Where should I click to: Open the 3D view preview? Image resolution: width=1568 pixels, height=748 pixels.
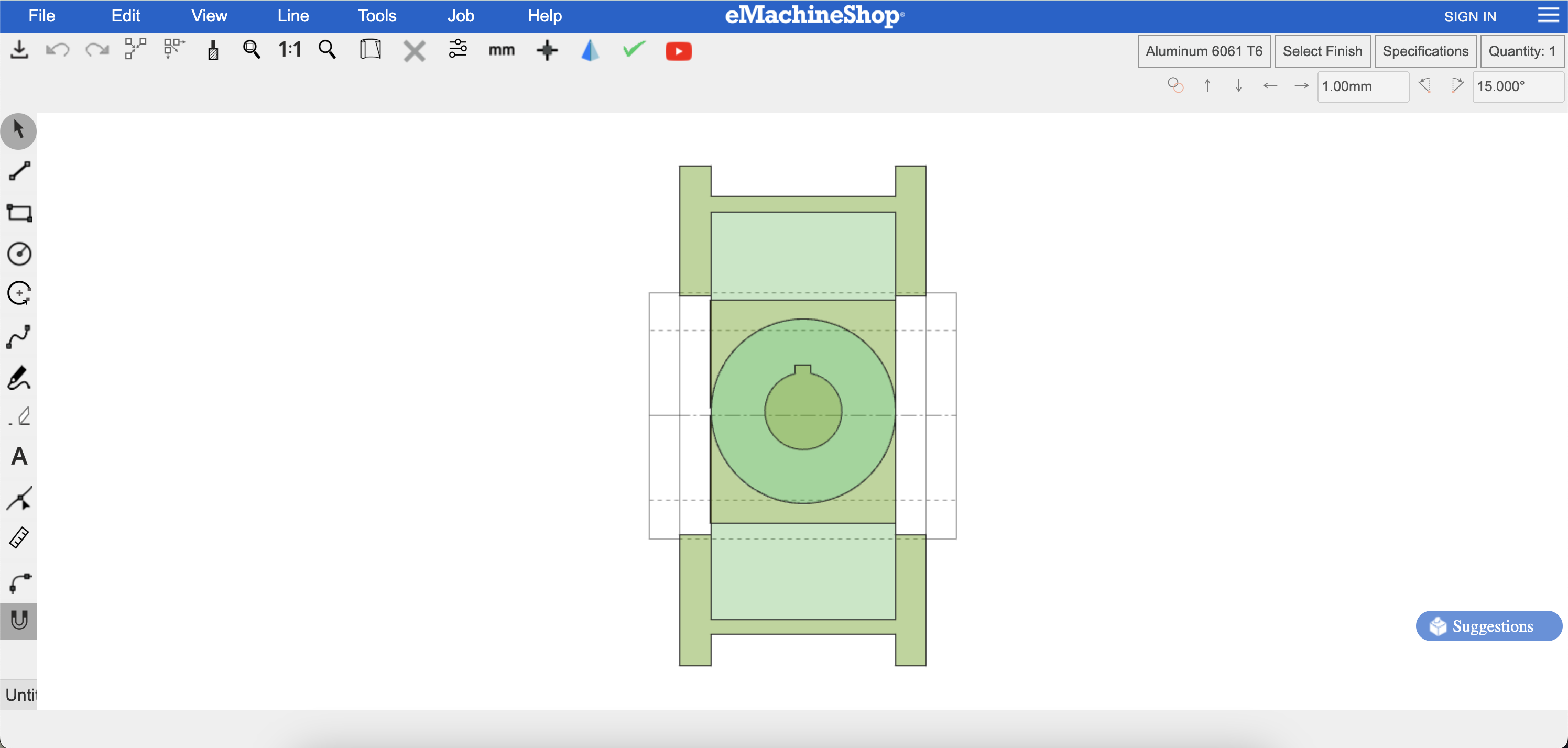[x=590, y=50]
